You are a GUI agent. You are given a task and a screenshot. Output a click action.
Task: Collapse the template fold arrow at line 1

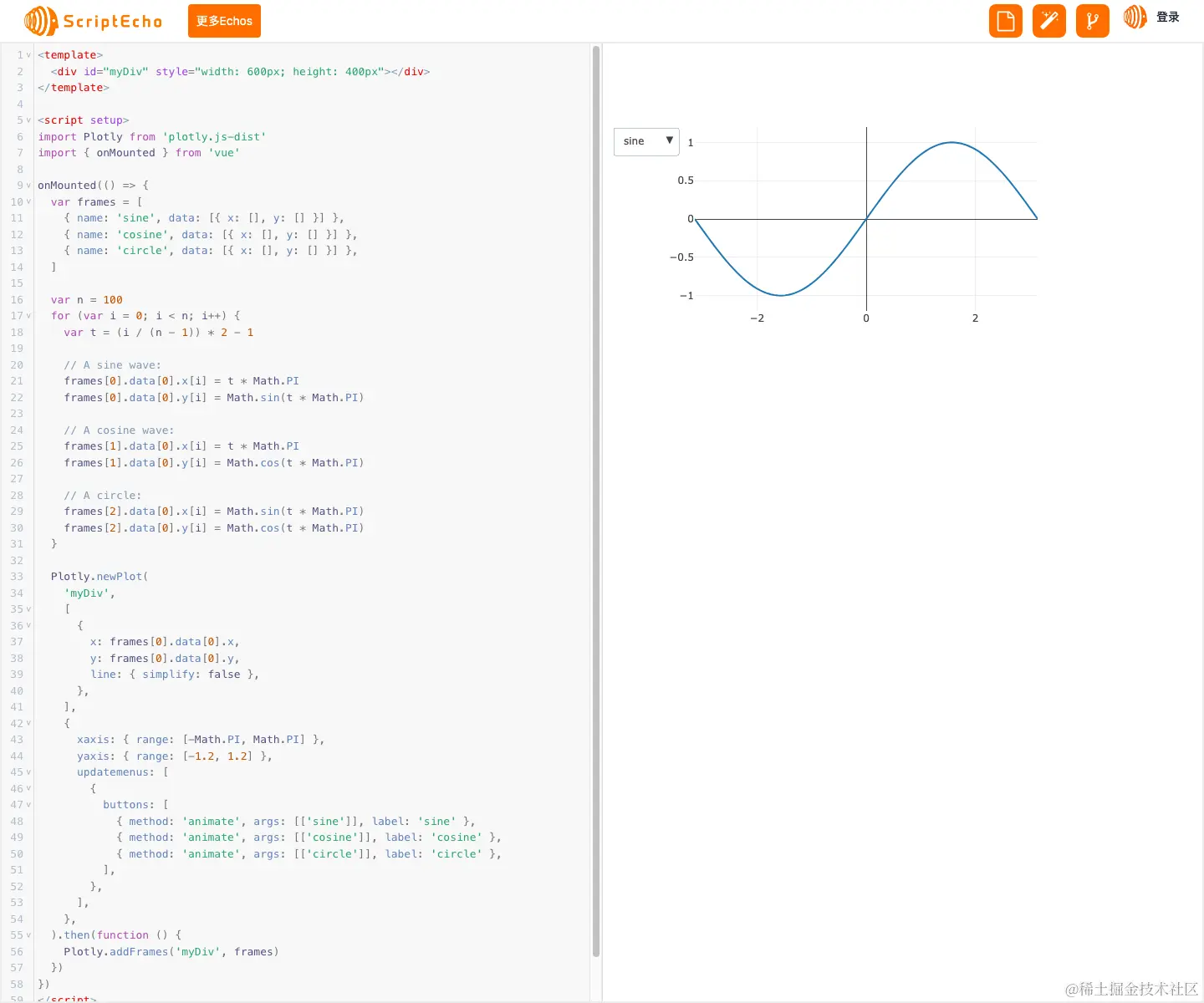pos(28,55)
